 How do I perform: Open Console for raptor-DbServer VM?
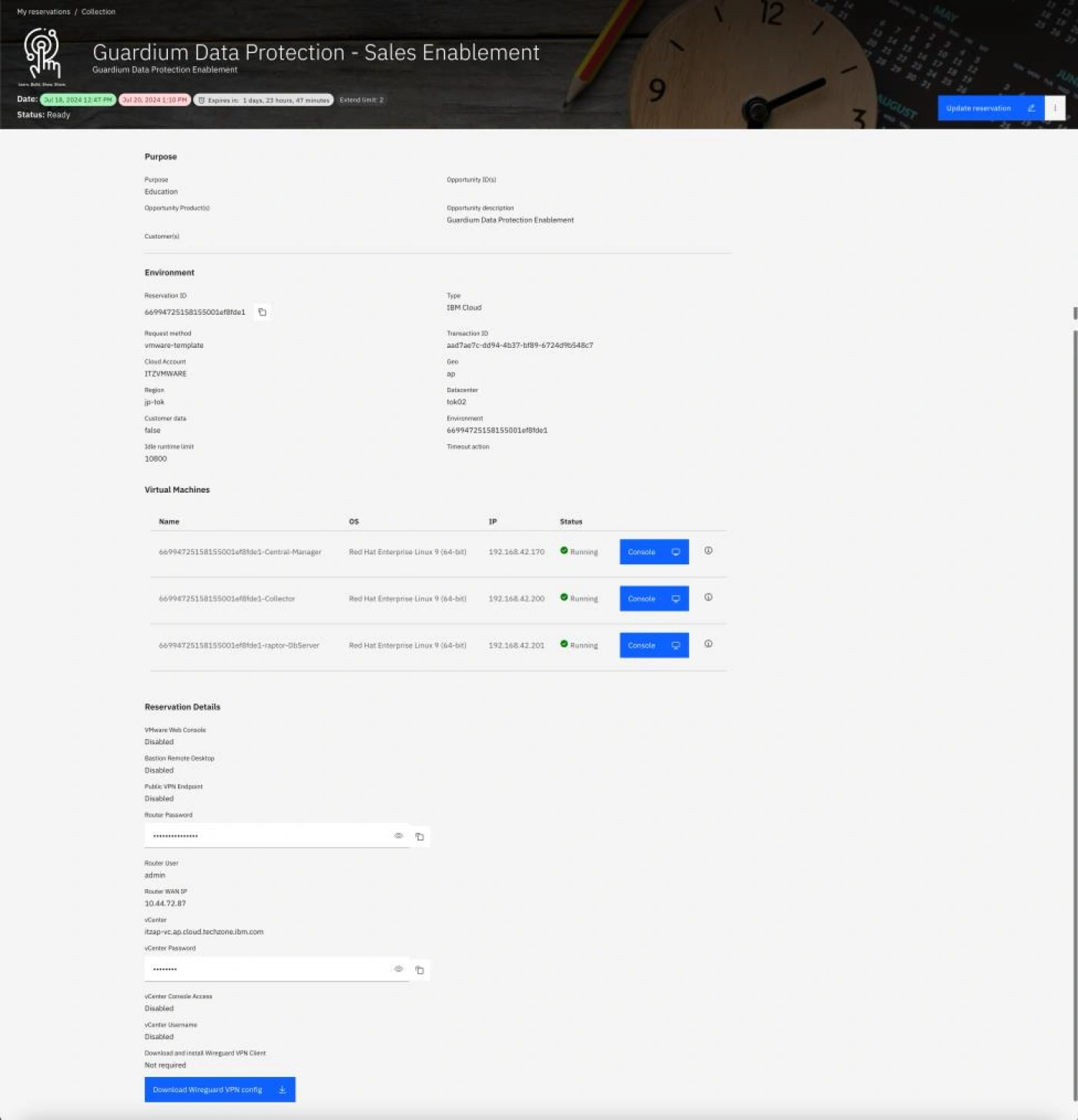click(654, 645)
